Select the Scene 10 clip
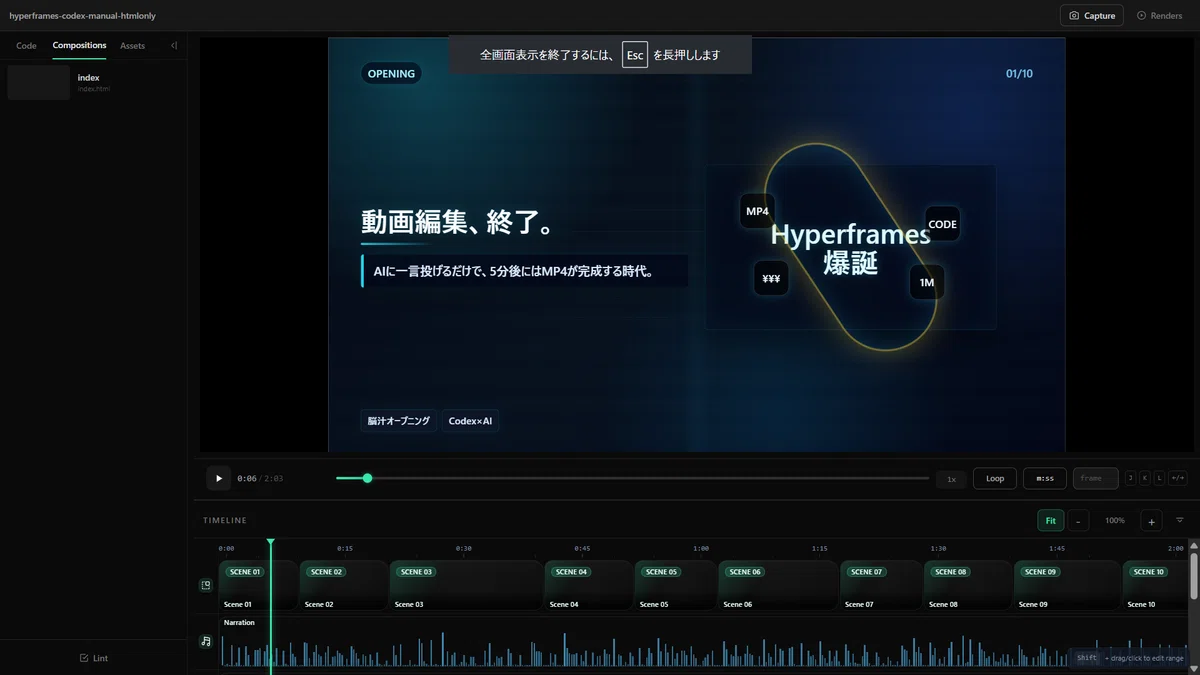This screenshot has width=1200, height=675. point(1154,585)
